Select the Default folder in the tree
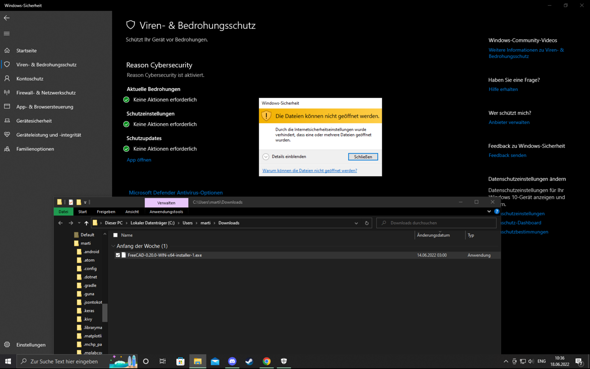 [x=87, y=235]
